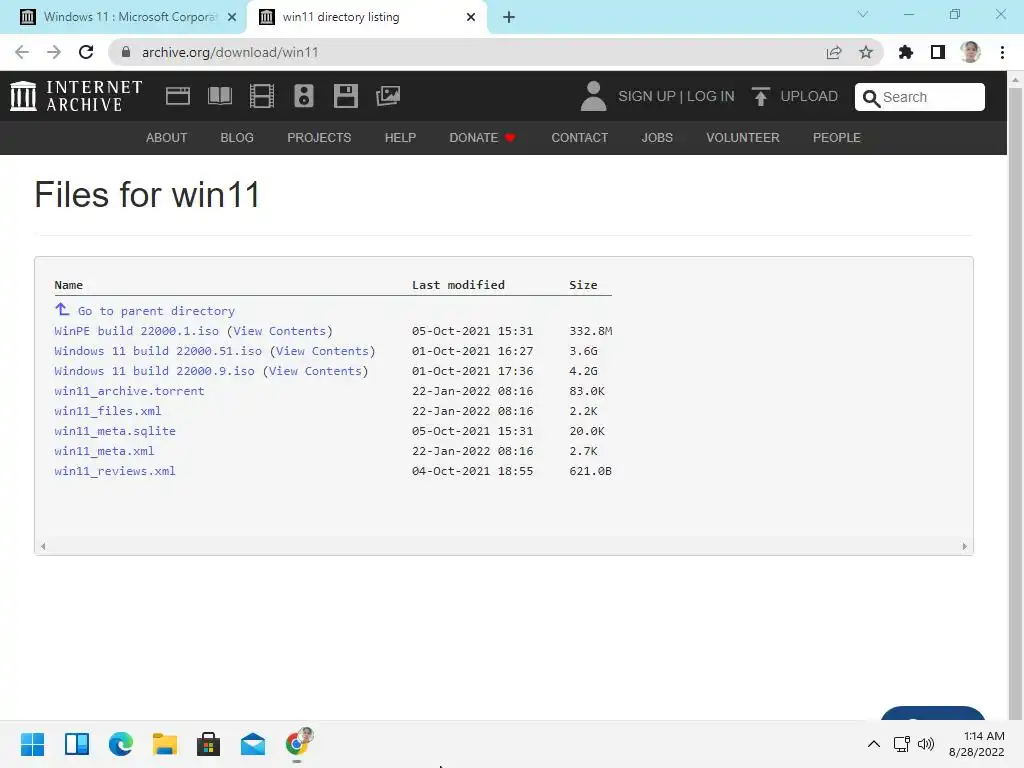The width and height of the screenshot is (1024, 768).
Task: Click the UPLOAD link text
Action: 809,96
